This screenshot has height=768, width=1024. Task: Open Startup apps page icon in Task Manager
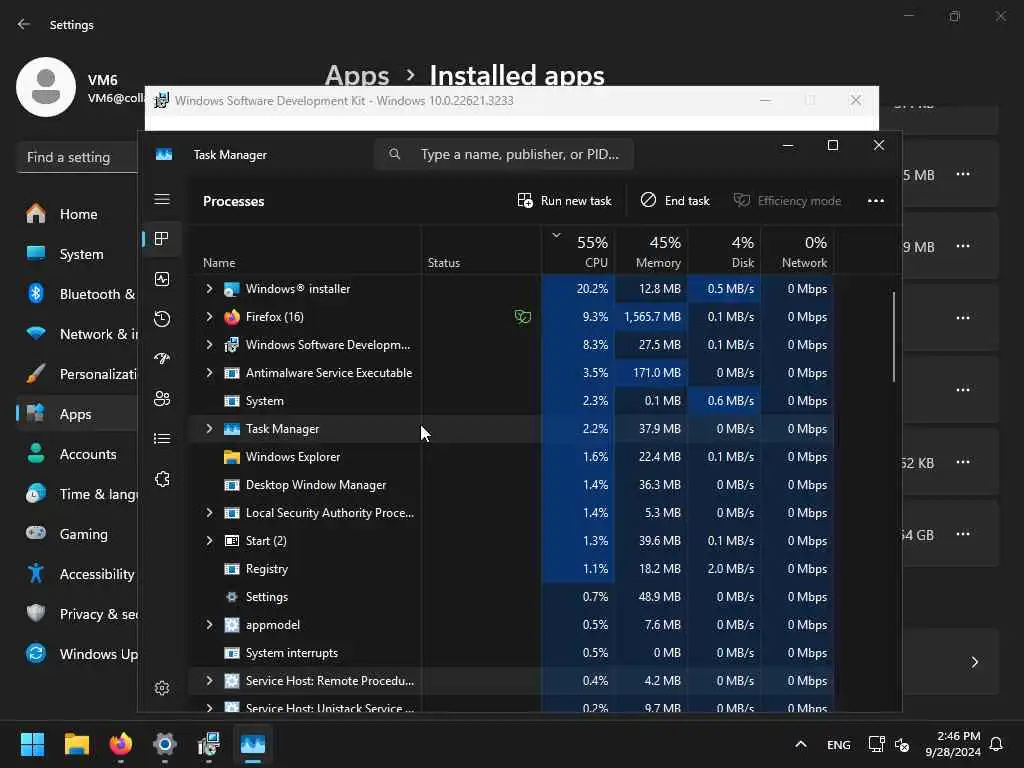(162, 359)
